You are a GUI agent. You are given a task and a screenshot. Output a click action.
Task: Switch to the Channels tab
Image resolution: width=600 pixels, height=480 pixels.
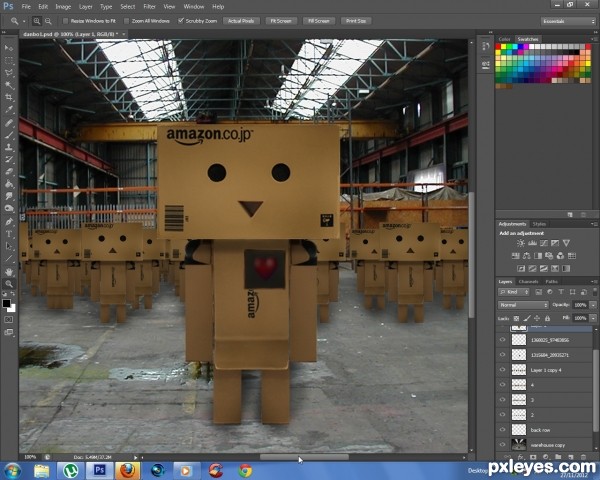528,282
